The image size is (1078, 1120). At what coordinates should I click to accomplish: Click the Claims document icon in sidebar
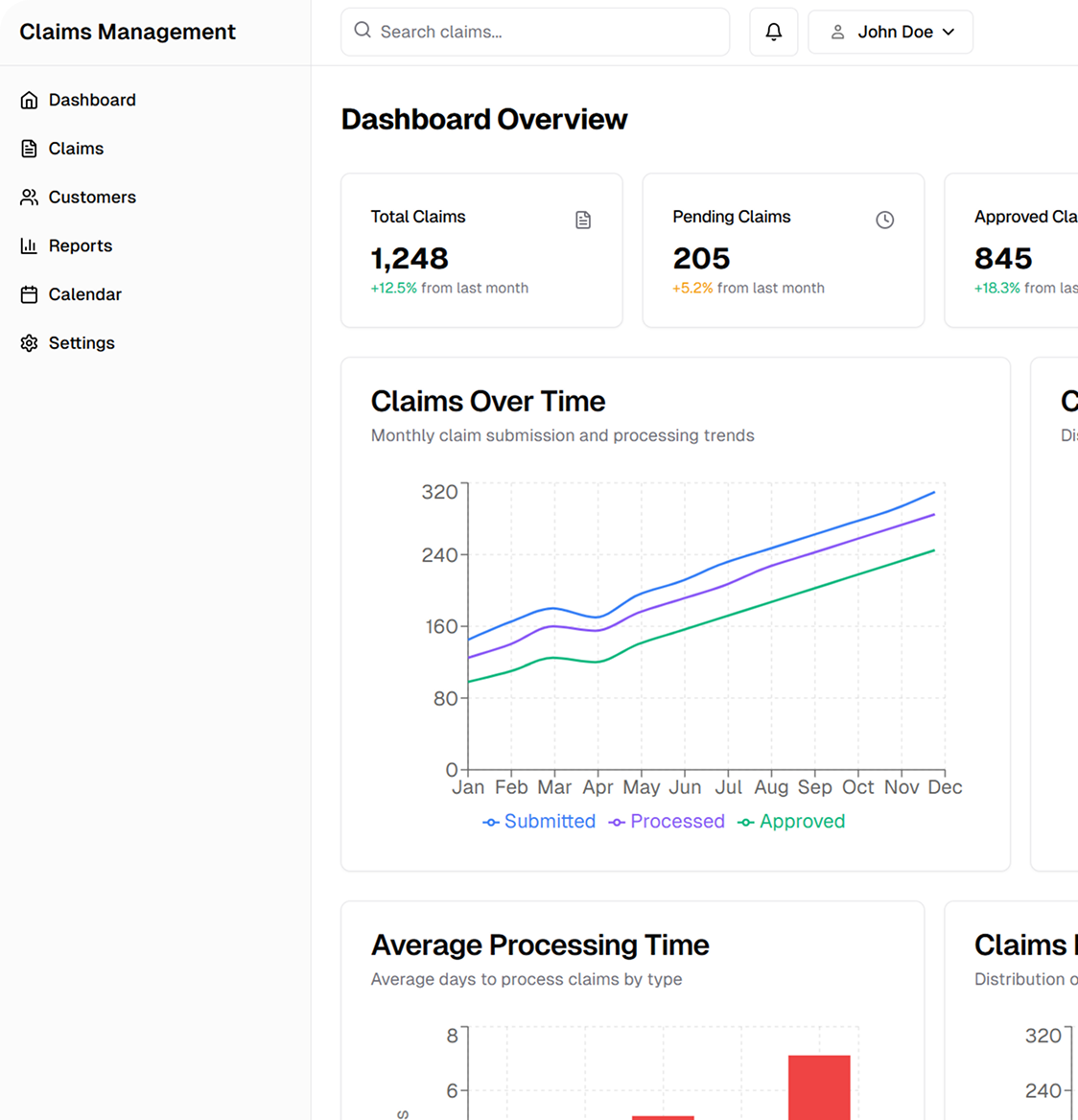[x=30, y=149]
